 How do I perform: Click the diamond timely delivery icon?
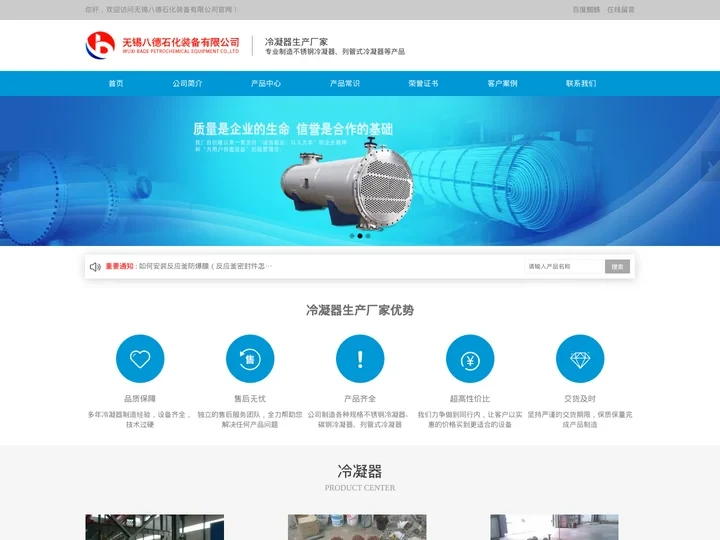pos(580,359)
